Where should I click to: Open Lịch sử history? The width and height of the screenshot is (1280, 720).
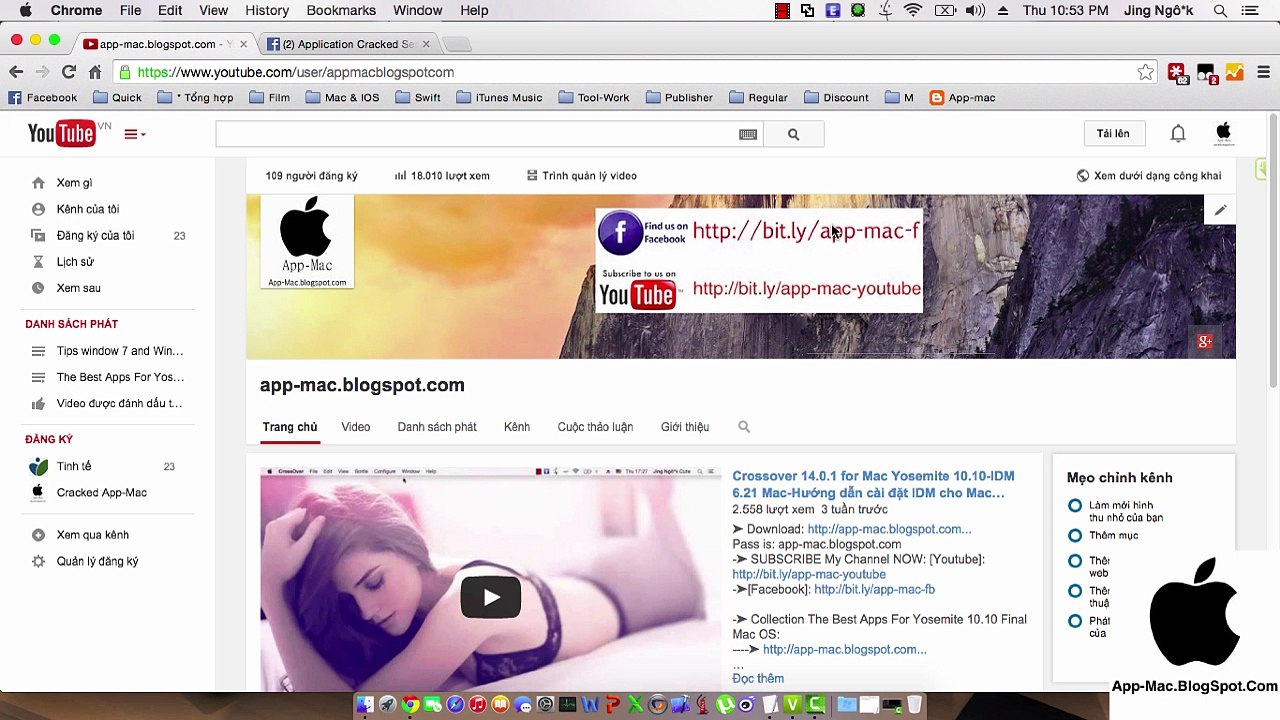tap(75, 261)
